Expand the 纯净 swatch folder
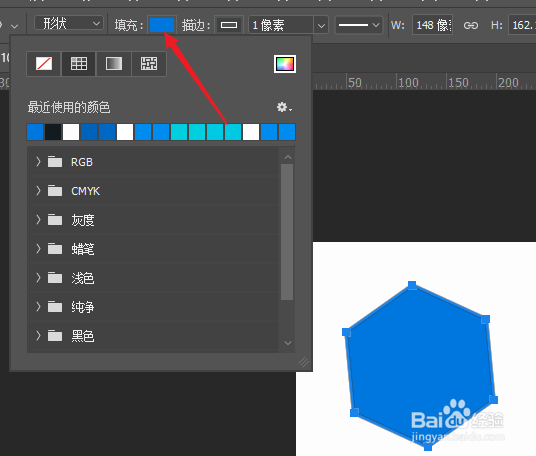Screen dimensions: 536x456 tap(38, 307)
